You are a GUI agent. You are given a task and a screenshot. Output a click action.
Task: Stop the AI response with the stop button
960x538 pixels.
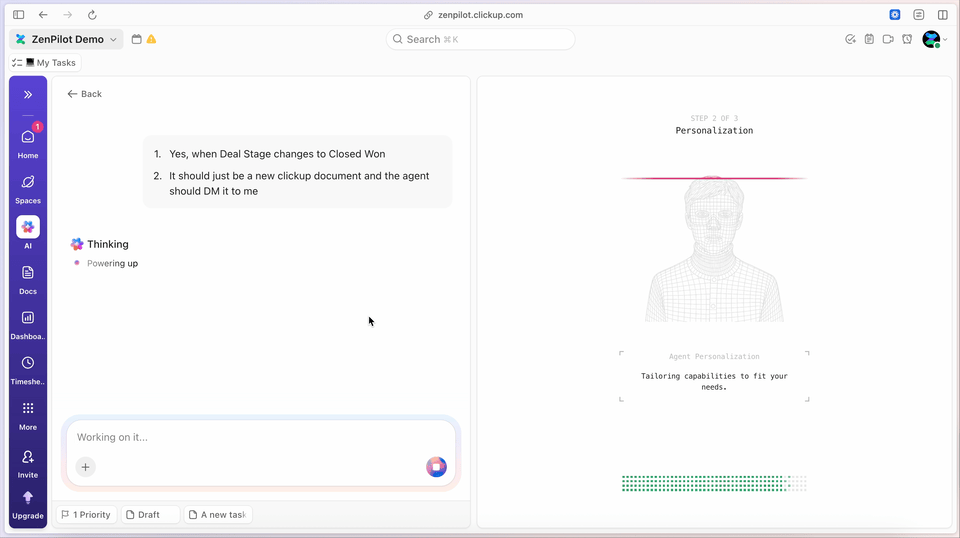pyautogui.click(x=436, y=467)
